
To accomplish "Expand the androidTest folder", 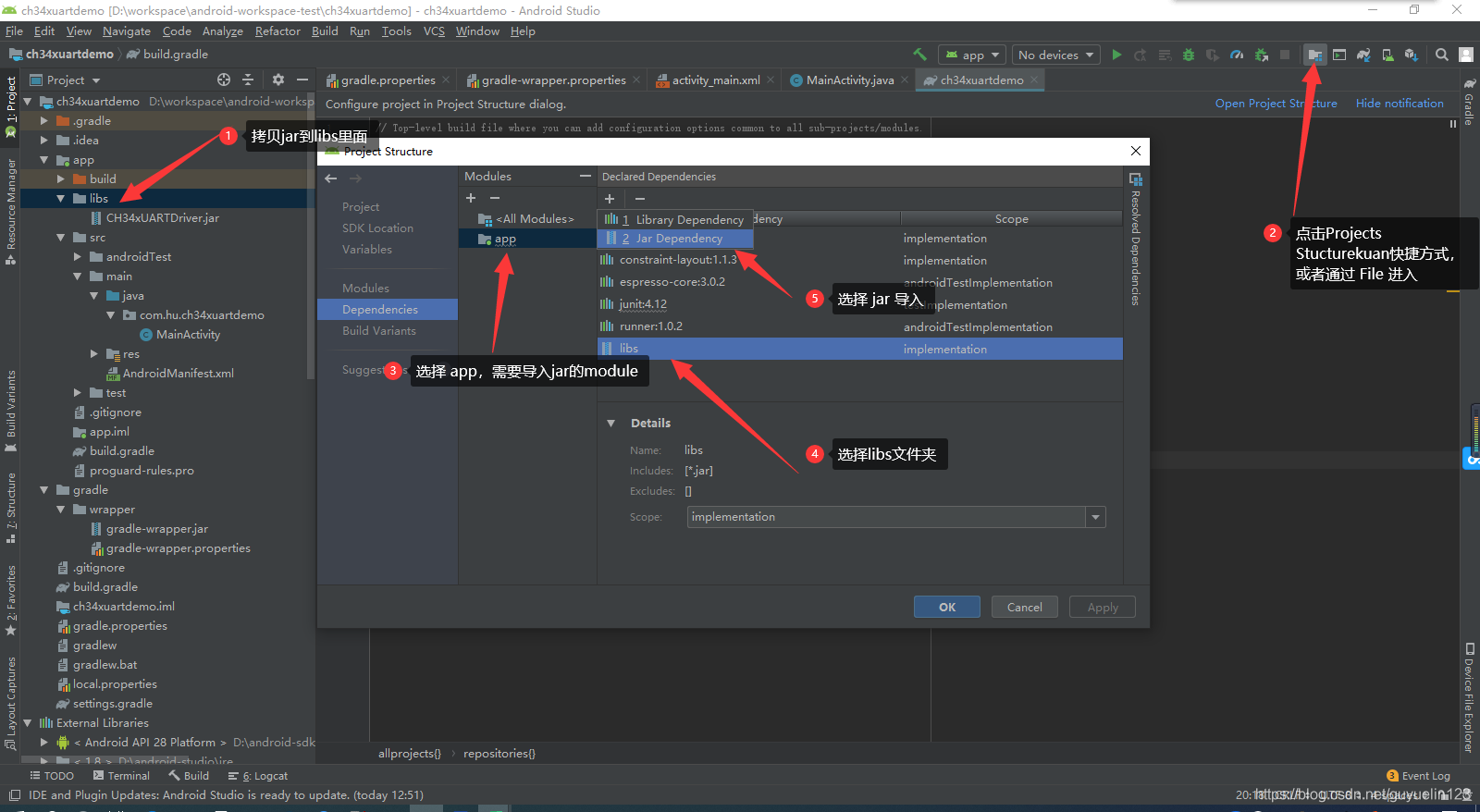I will pyautogui.click(x=78, y=256).
